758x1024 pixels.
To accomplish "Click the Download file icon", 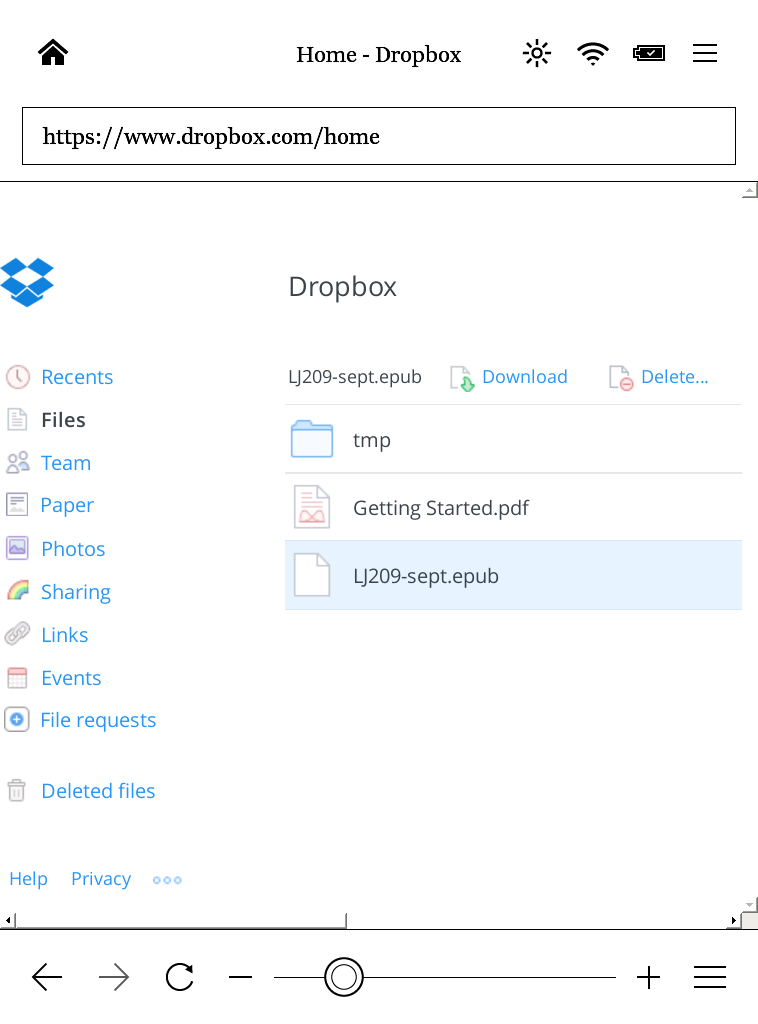I will pyautogui.click(x=462, y=378).
